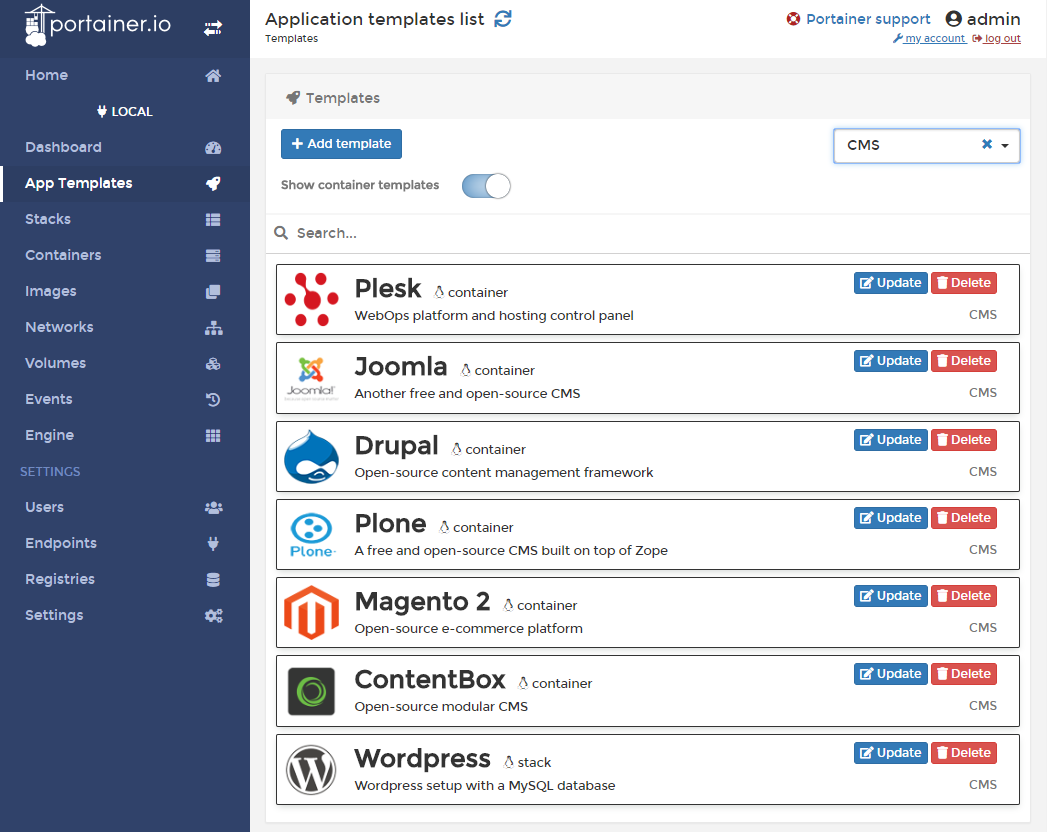Click the Plesk red dots logo
This screenshot has width=1047, height=832.
311,300
